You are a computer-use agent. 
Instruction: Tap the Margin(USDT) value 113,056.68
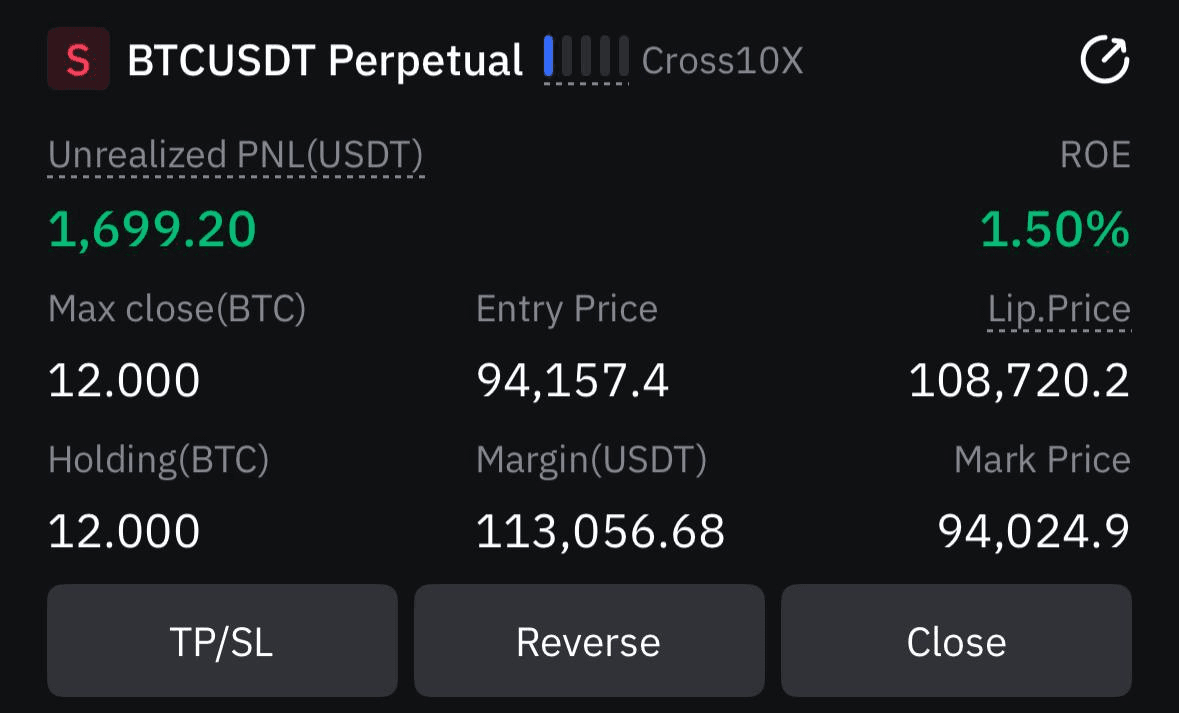[600, 531]
